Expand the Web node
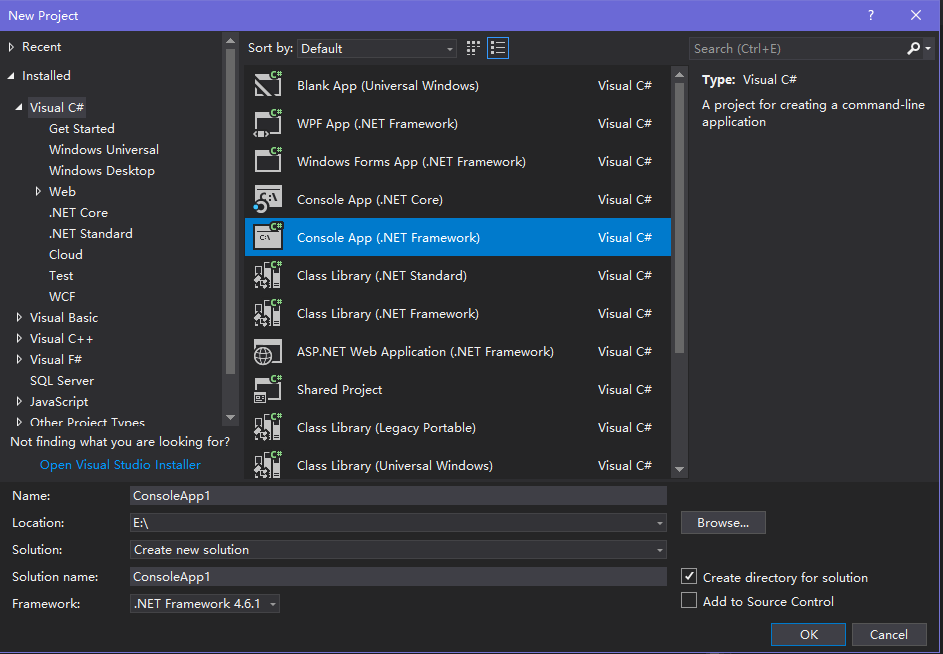 [x=38, y=191]
